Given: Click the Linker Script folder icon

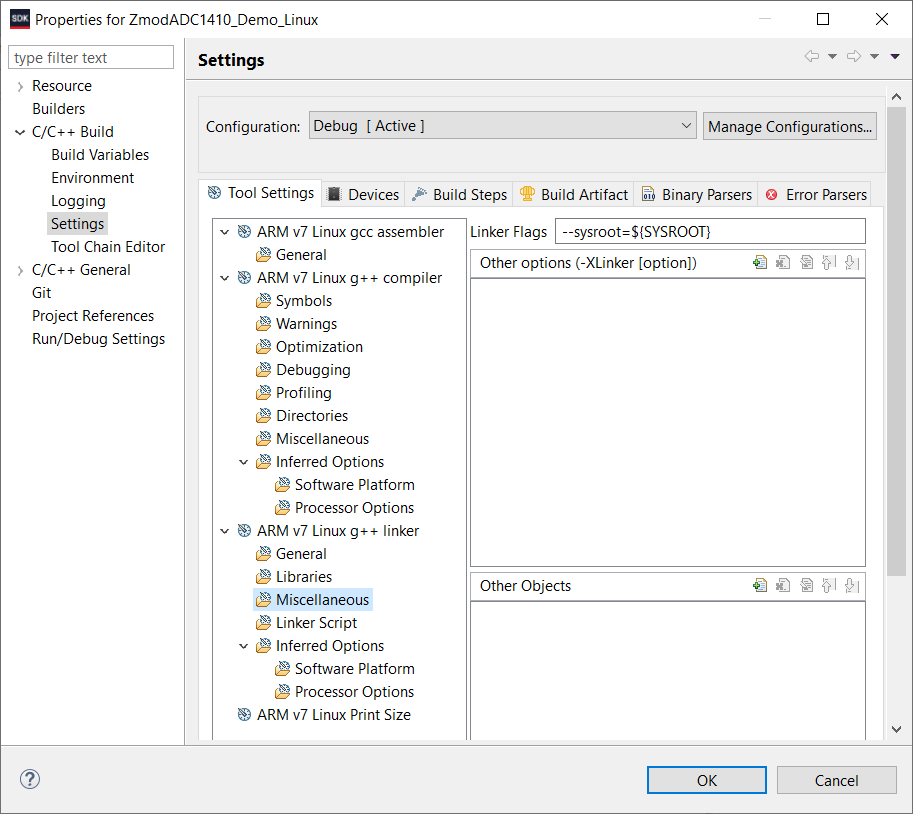Looking at the screenshot, I should pyautogui.click(x=264, y=622).
